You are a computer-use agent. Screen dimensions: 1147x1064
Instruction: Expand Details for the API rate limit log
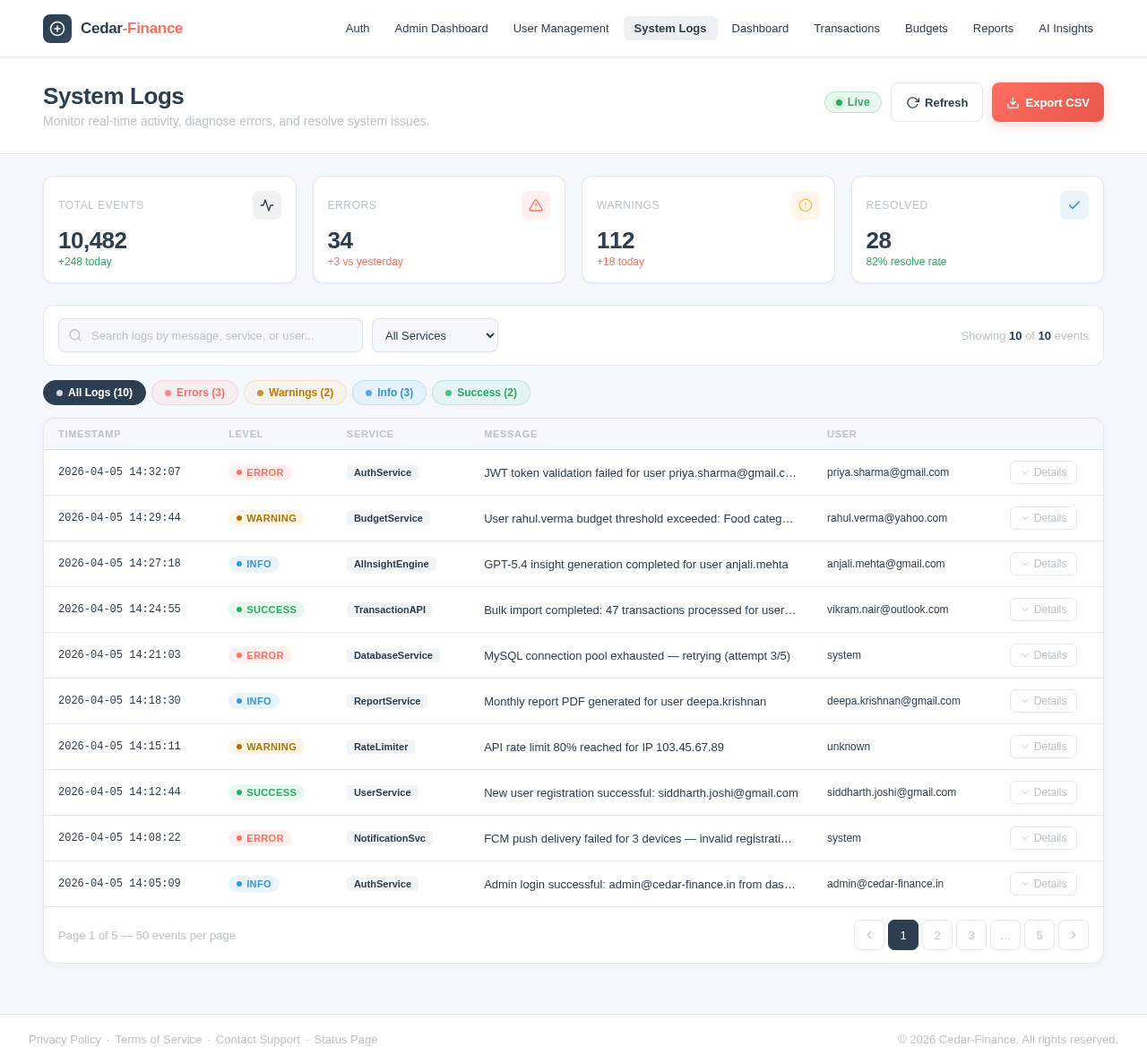point(1043,747)
